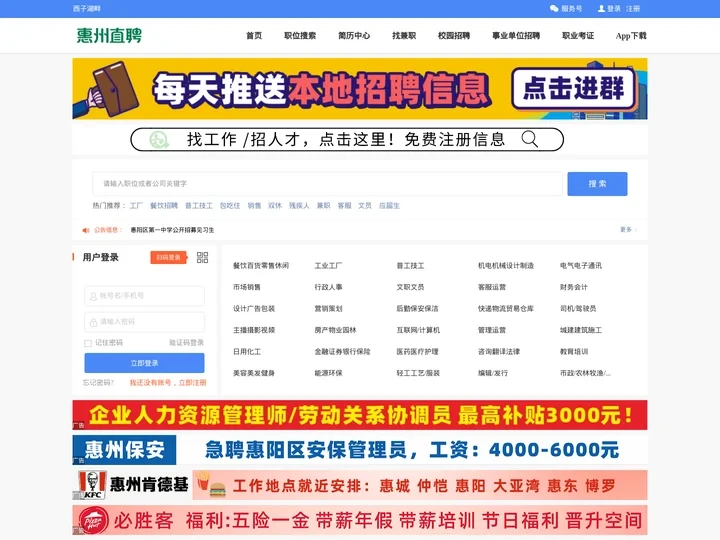The width and height of the screenshot is (720, 540).
Task: Select hot tag 兼职
Action: click(324, 206)
